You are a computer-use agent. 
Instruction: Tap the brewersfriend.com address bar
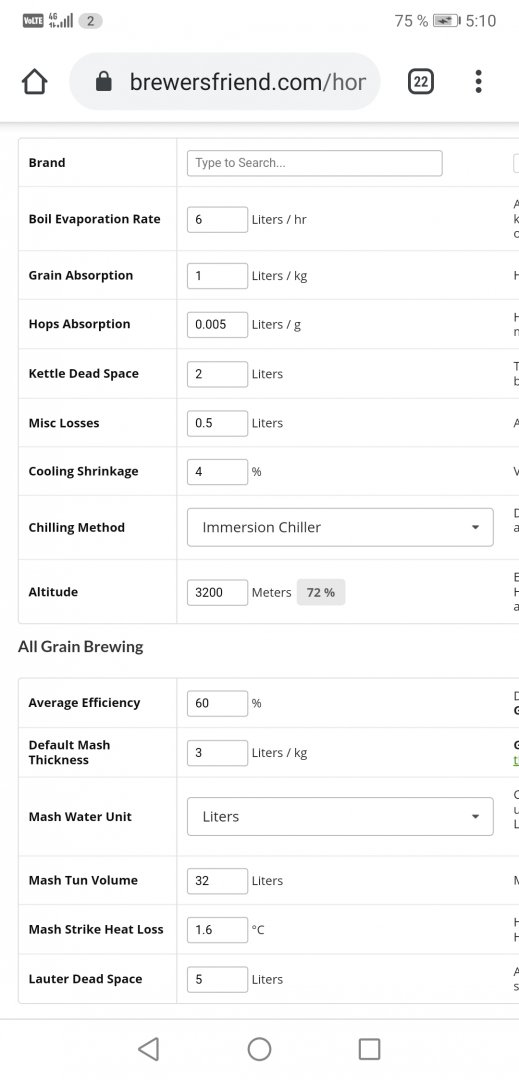(x=224, y=82)
